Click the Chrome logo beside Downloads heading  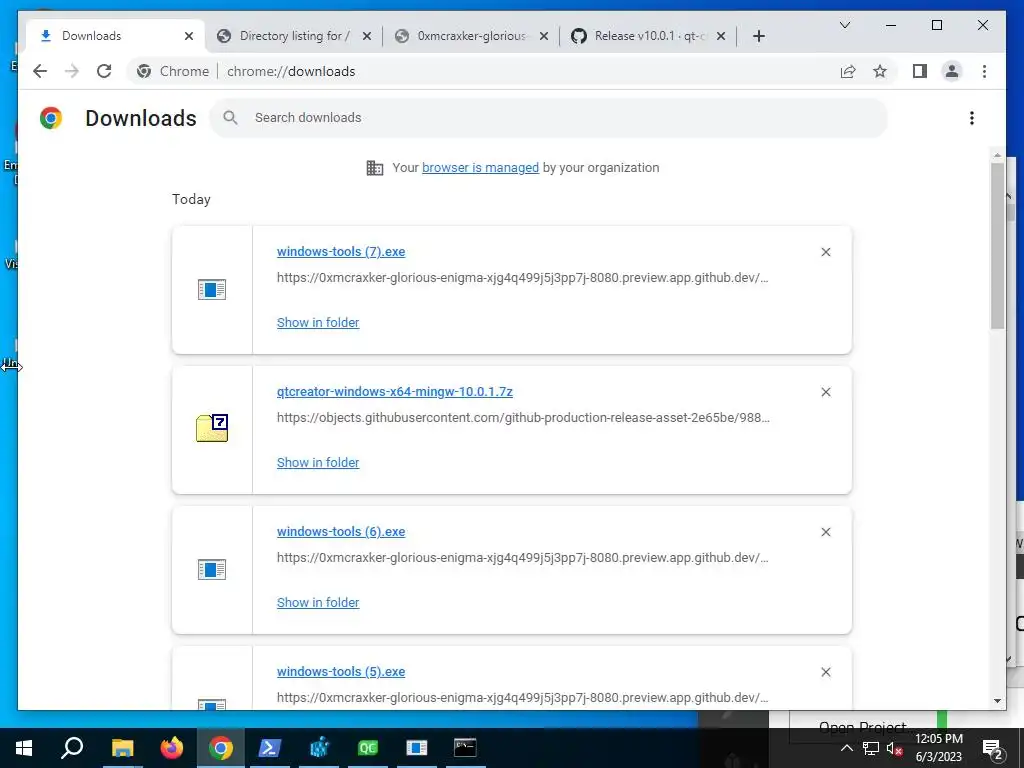[x=51, y=118]
